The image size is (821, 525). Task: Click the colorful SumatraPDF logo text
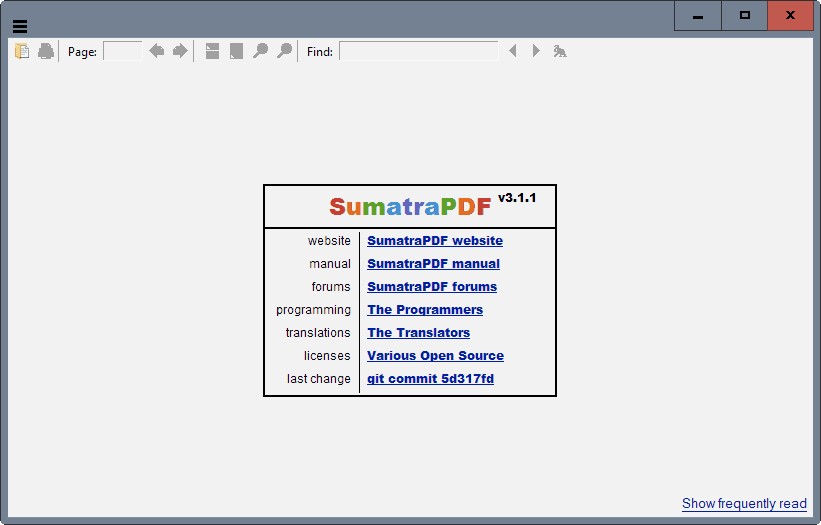coord(410,207)
